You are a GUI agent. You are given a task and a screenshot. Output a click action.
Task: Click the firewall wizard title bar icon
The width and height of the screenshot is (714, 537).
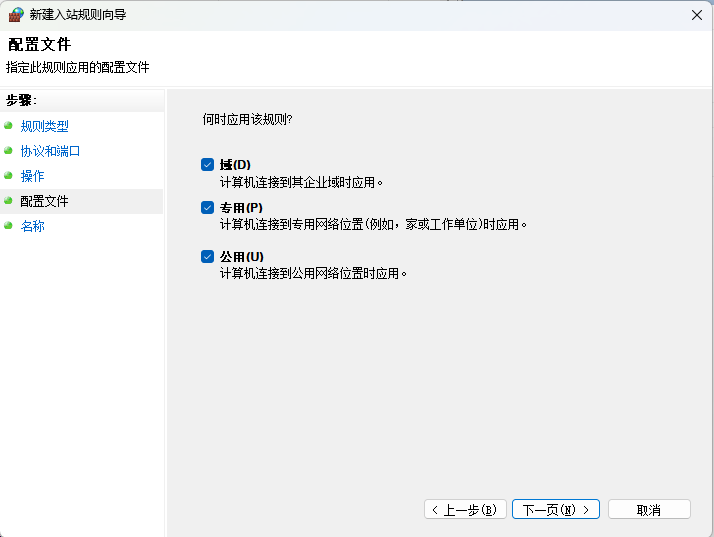pyautogui.click(x=16, y=15)
